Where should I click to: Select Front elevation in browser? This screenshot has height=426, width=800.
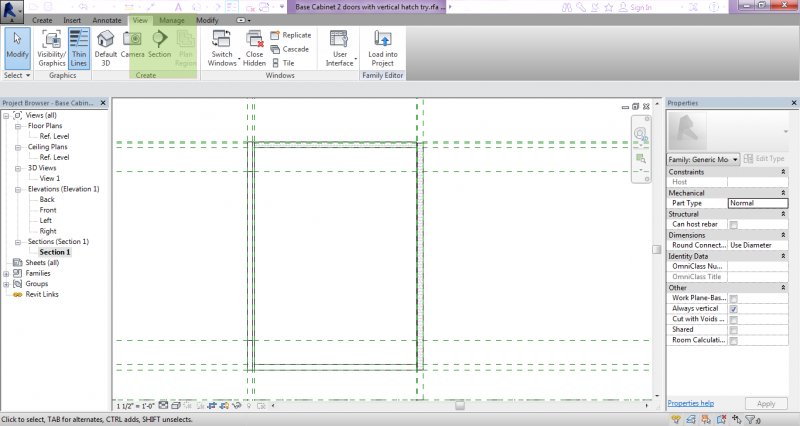click(48, 210)
